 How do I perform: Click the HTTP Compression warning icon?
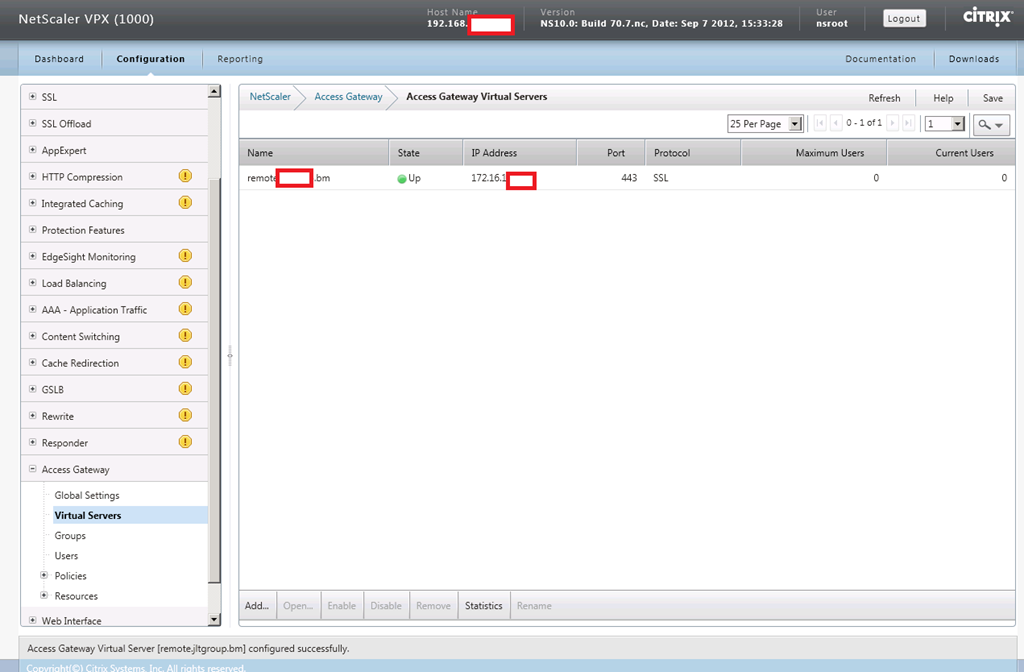pos(185,176)
